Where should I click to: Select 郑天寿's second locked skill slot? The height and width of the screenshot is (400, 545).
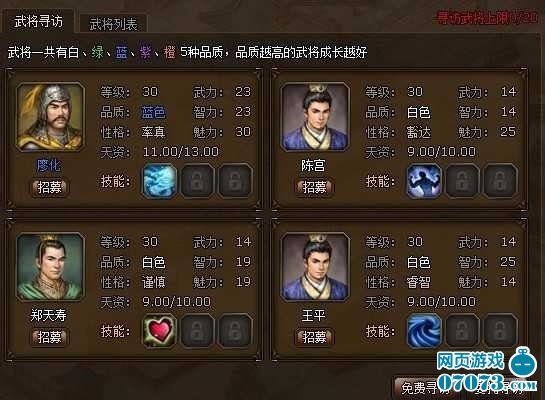coord(197,331)
